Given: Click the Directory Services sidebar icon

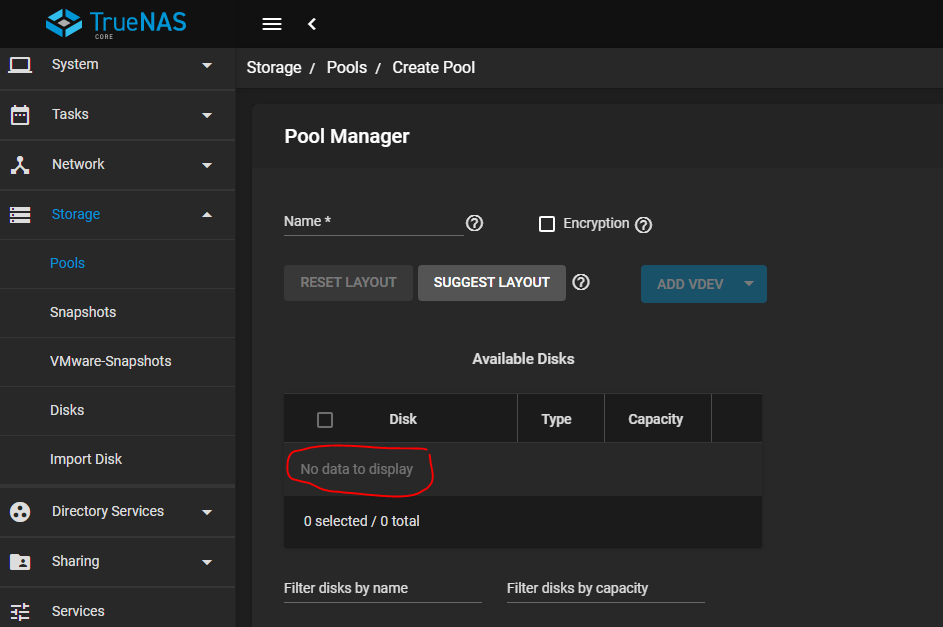Looking at the screenshot, I should pyautogui.click(x=20, y=512).
